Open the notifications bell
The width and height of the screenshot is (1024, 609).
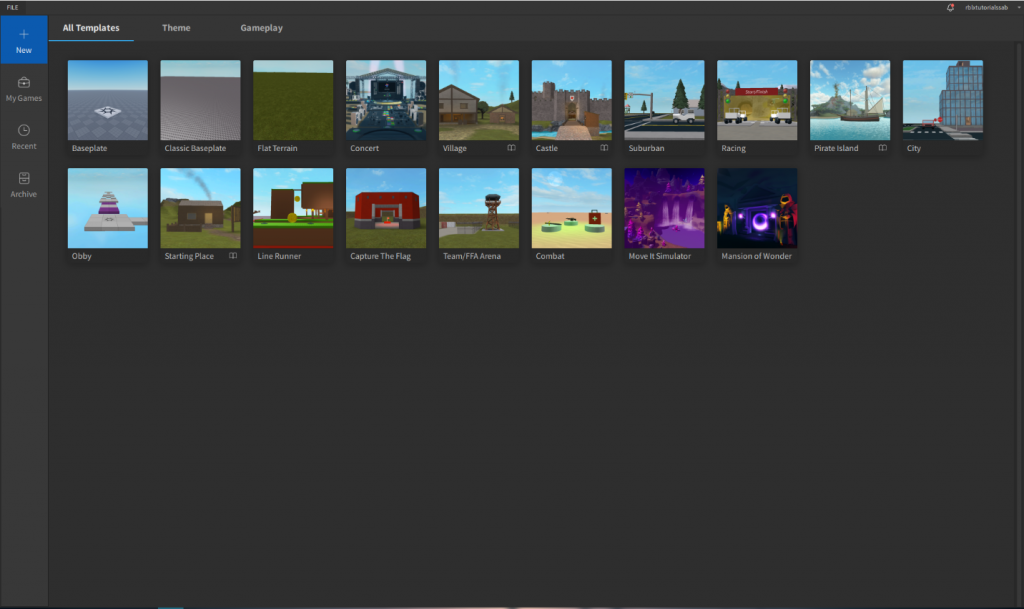click(x=948, y=7)
